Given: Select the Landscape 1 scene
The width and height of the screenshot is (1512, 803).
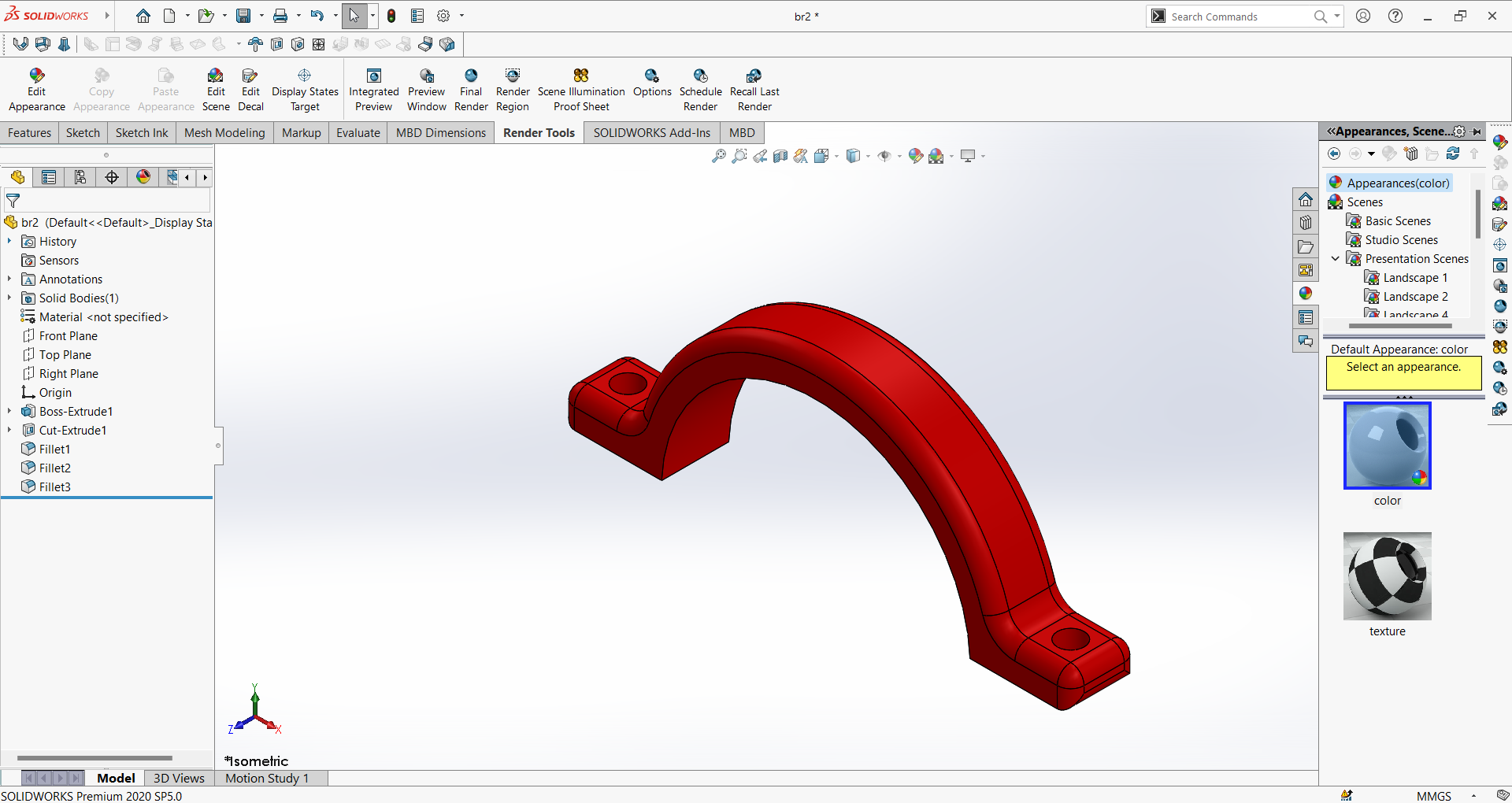Looking at the screenshot, I should click(1406, 277).
